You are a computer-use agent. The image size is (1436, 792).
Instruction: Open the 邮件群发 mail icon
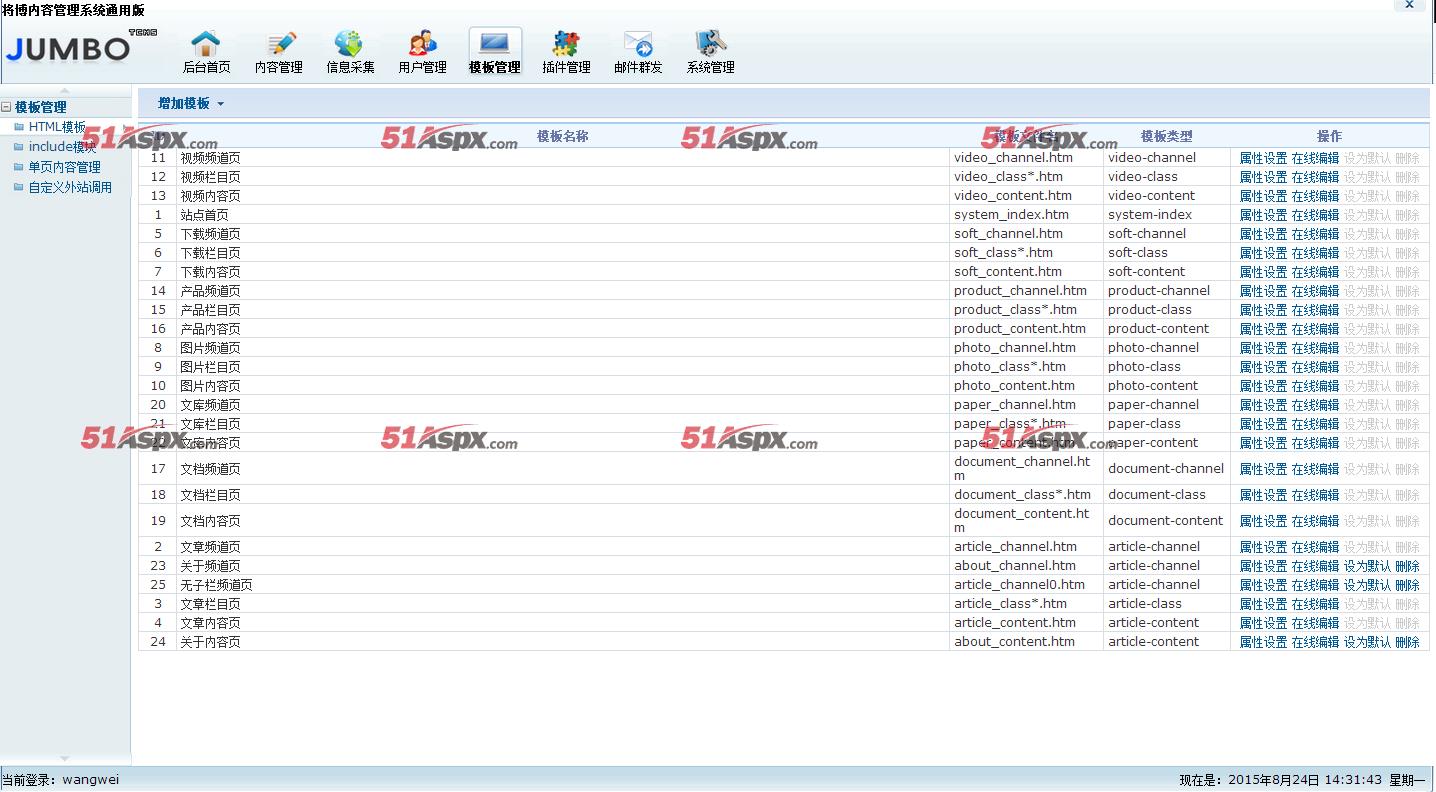pyautogui.click(x=638, y=45)
